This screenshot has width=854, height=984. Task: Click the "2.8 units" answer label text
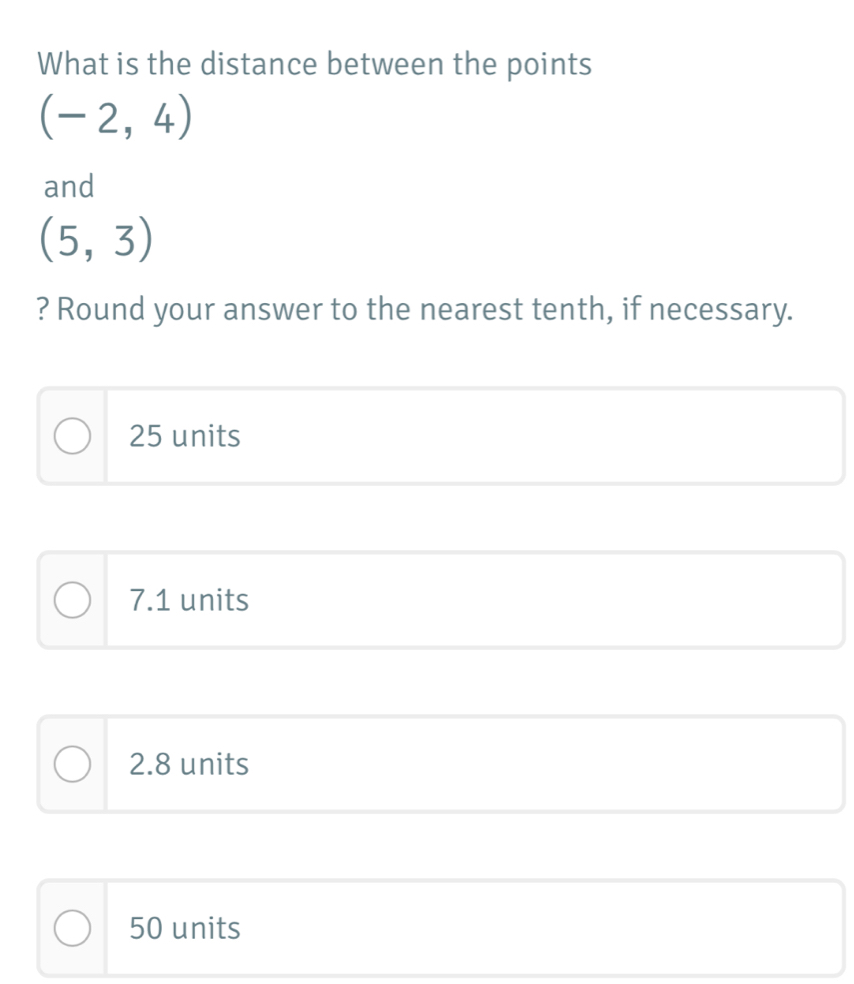point(189,765)
